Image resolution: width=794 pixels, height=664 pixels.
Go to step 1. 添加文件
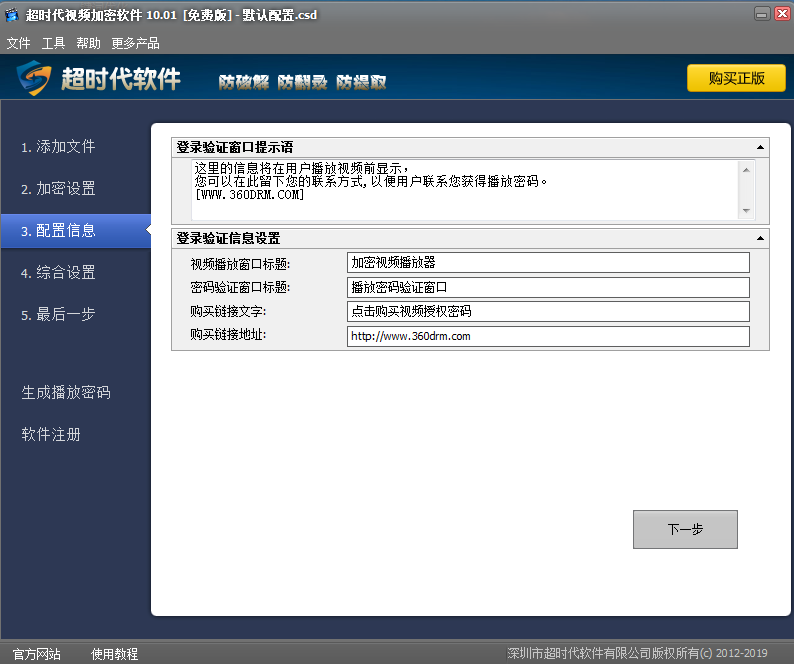pyautogui.click(x=59, y=147)
